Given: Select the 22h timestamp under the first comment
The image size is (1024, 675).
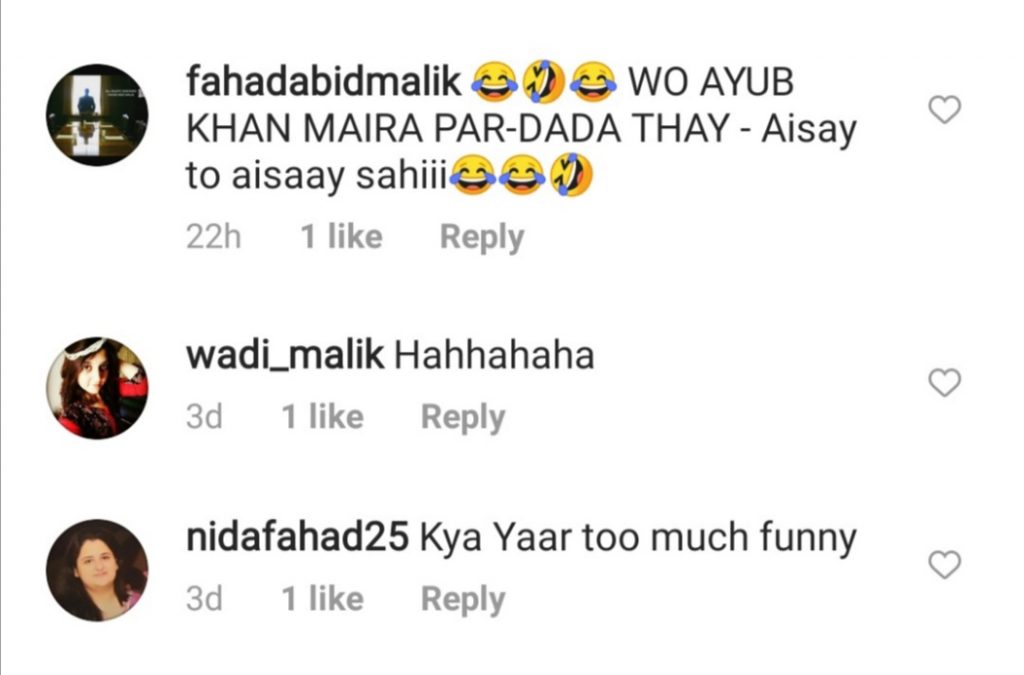Looking at the screenshot, I should tap(214, 236).
